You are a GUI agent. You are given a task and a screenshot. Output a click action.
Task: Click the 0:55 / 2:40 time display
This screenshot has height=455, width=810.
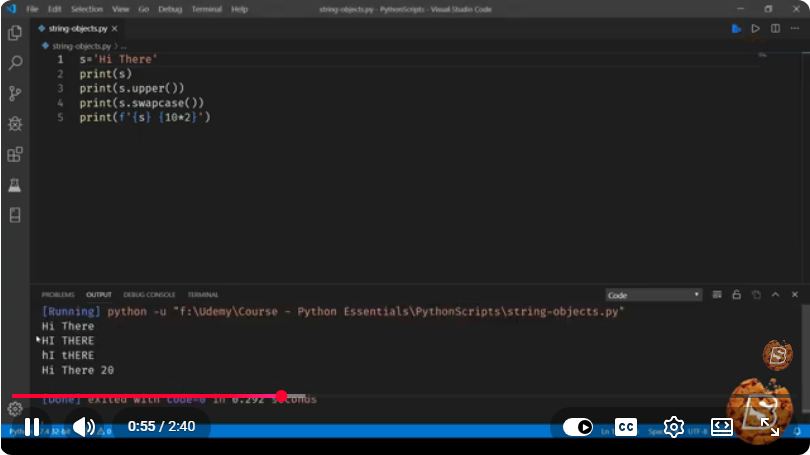click(161, 427)
